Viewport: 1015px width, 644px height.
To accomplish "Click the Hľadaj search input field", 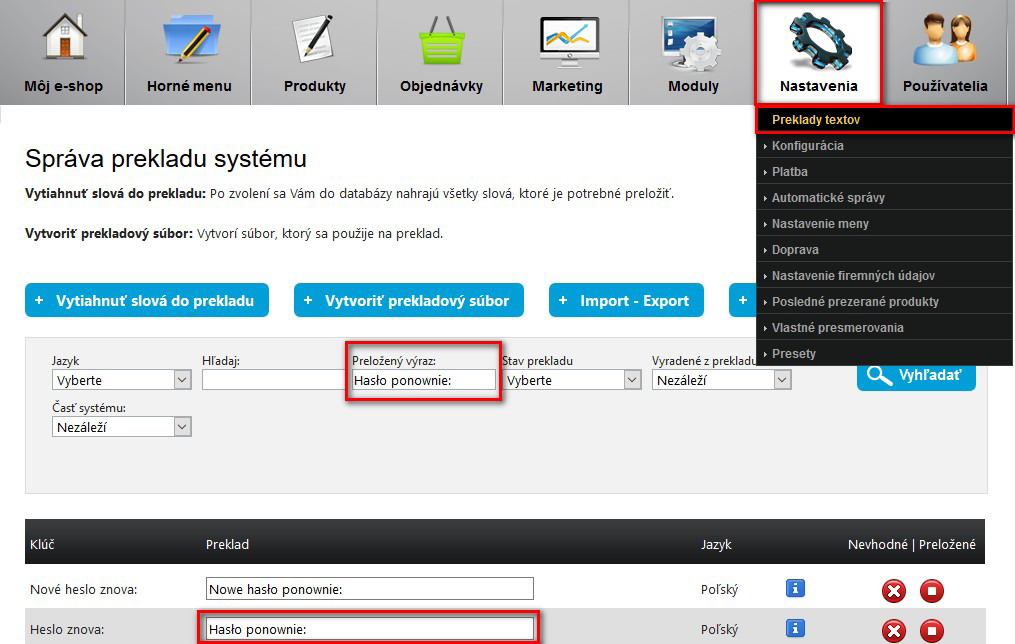I will [x=272, y=380].
